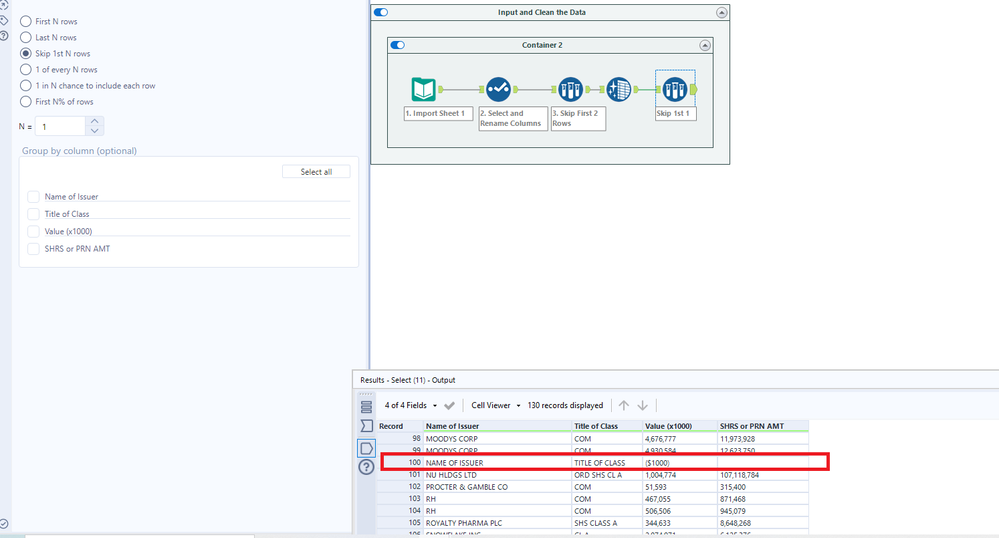Click the results output anchor icon

366,448
